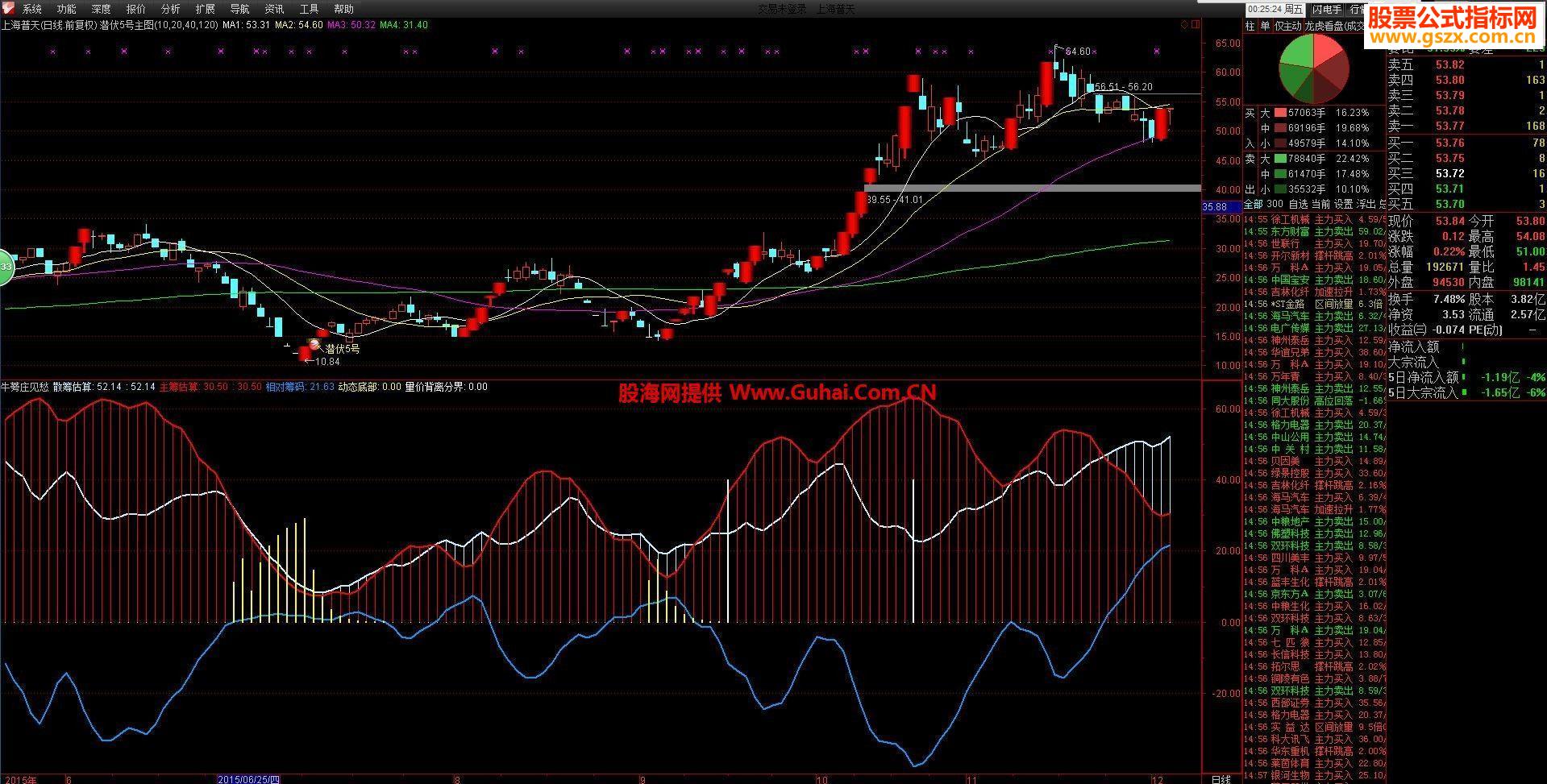1547x784 pixels.
Task: Open the 导航 menu
Action: coord(239,9)
